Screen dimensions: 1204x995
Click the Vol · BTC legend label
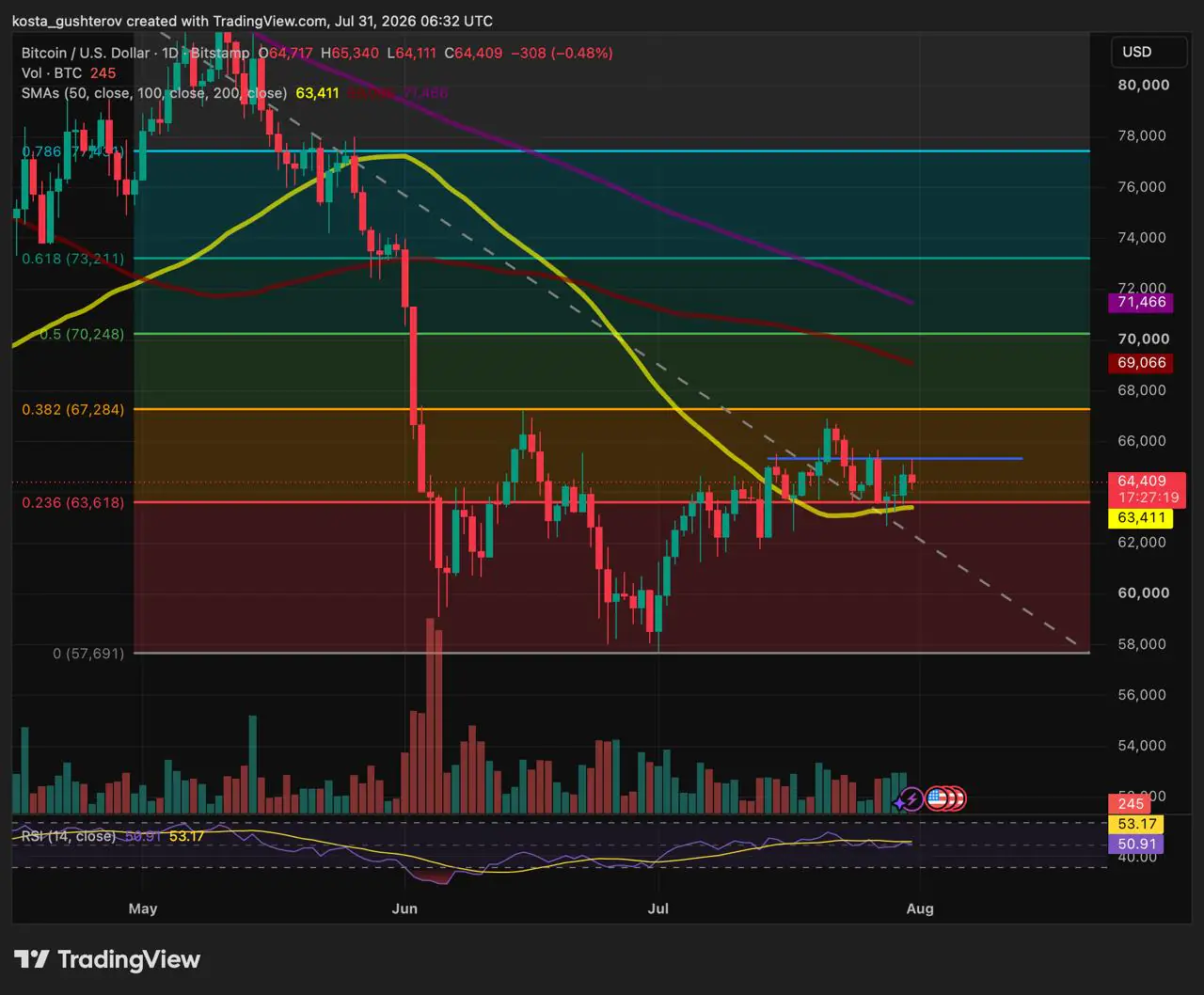[x=52, y=73]
